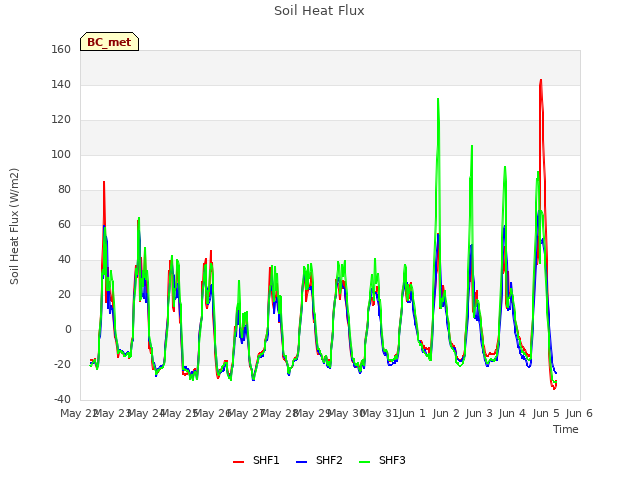Click the 40 y-axis tick label
The width and height of the screenshot is (640, 480).
click(x=64, y=260)
